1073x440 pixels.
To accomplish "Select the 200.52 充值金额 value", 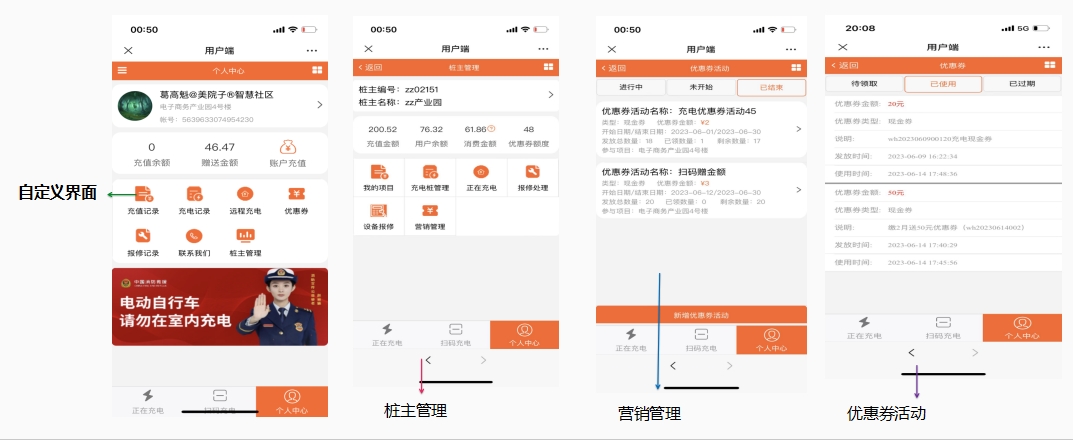I will [x=383, y=129].
